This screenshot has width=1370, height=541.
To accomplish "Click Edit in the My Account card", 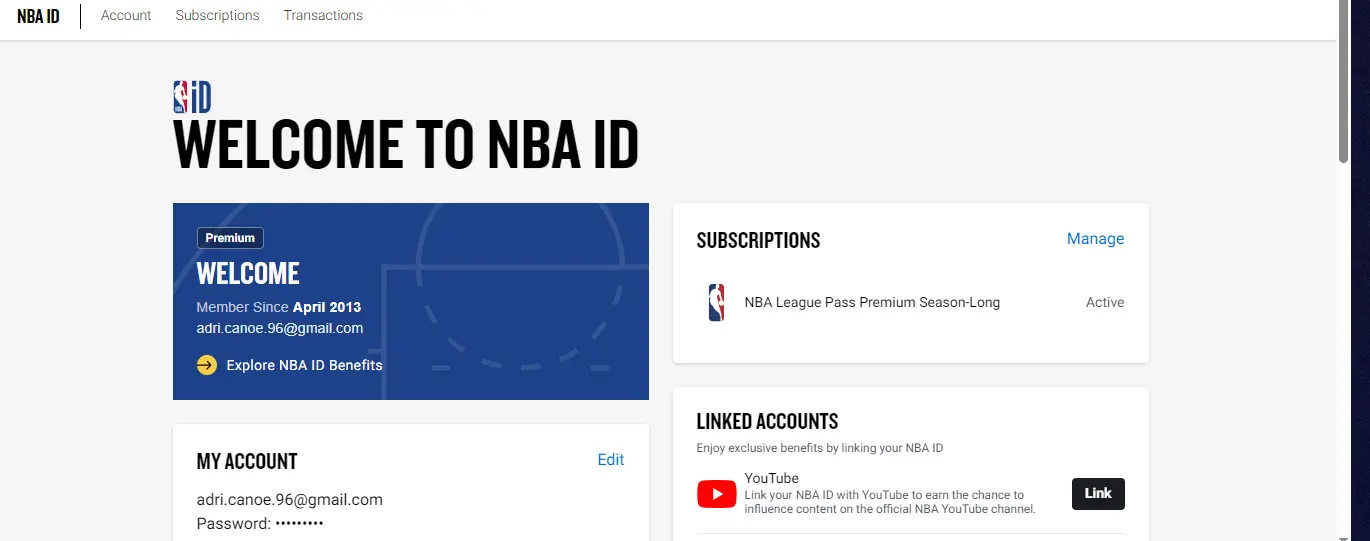I will point(611,460).
